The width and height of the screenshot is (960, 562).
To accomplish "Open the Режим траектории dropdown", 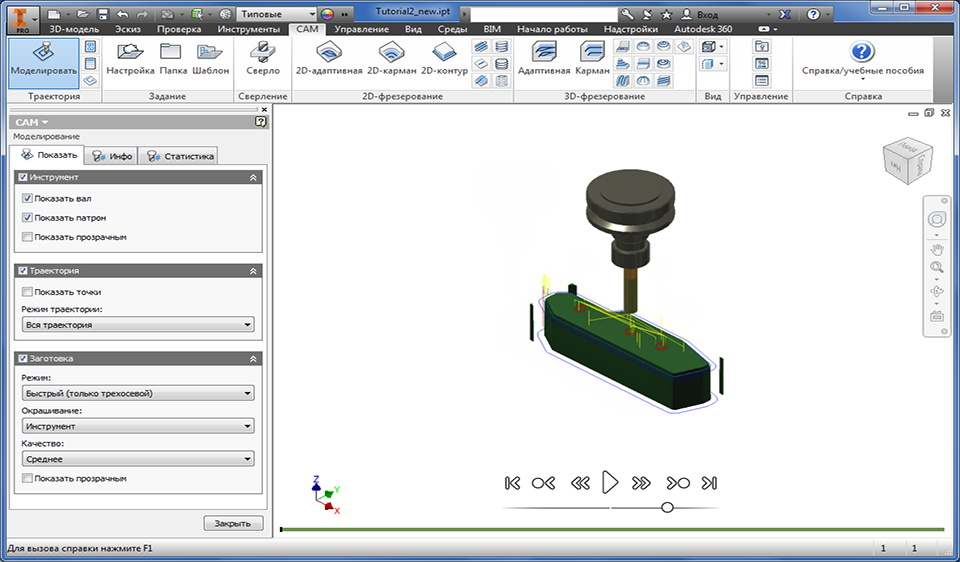I will click(x=138, y=324).
